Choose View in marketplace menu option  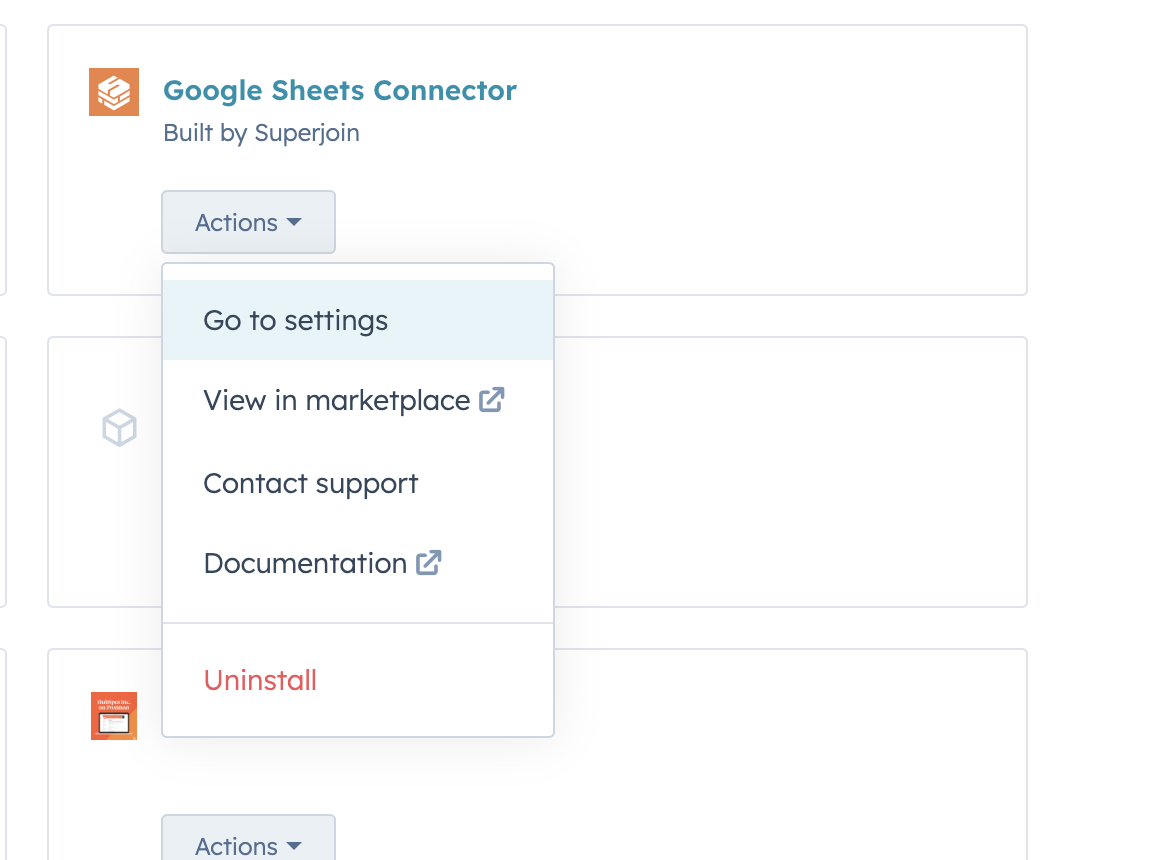pos(336,401)
